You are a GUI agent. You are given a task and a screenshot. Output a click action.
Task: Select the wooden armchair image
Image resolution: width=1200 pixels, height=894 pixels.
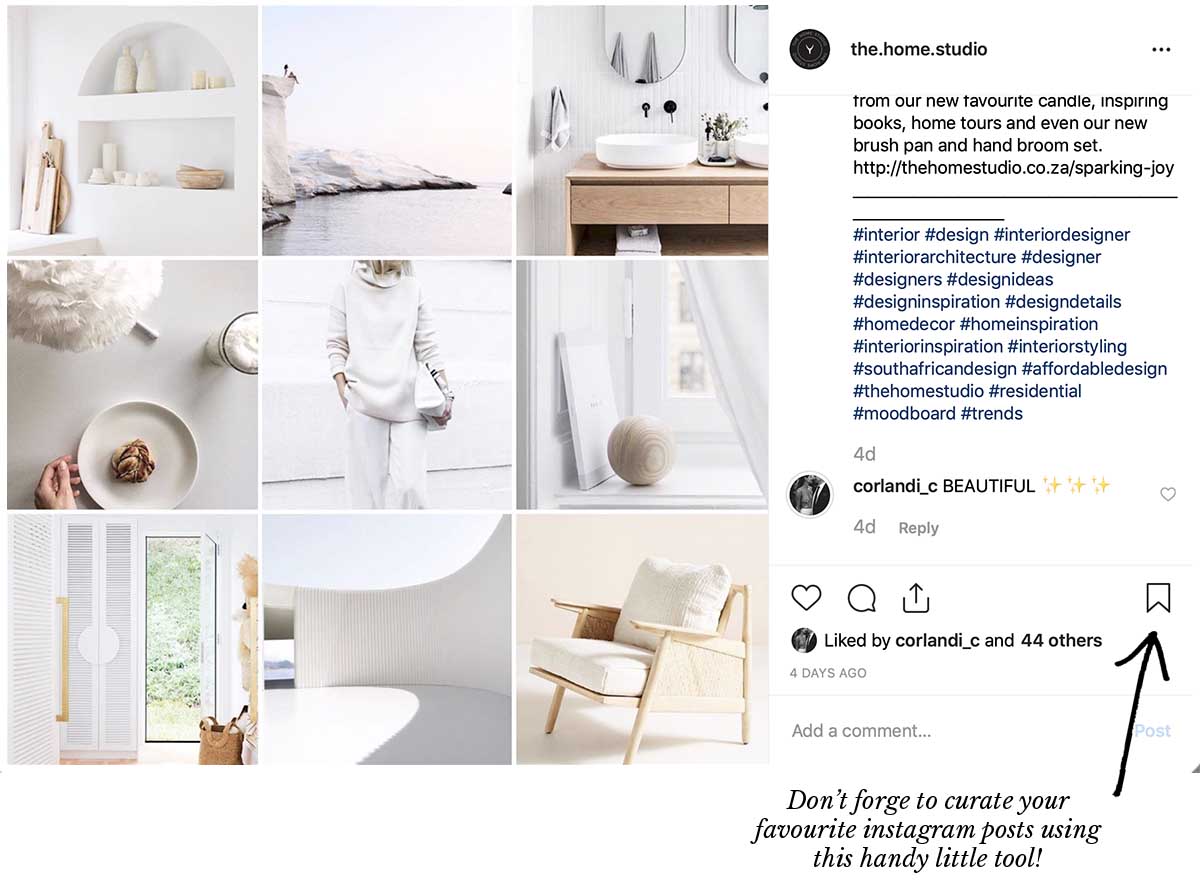pos(642,639)
